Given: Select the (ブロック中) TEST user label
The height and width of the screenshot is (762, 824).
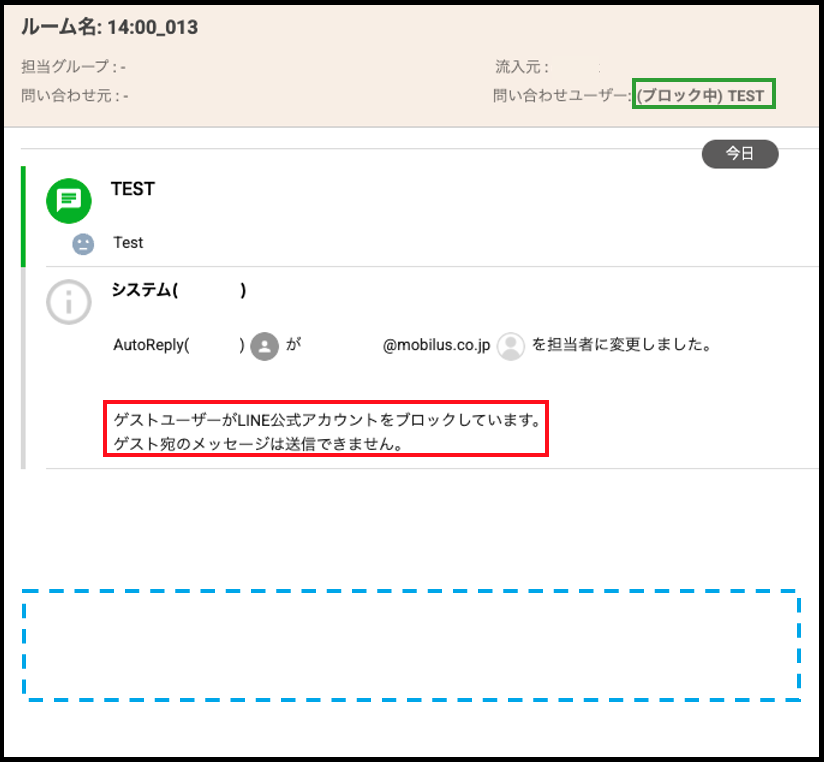Looking at the screenshot, I should [x=703, y=96].
